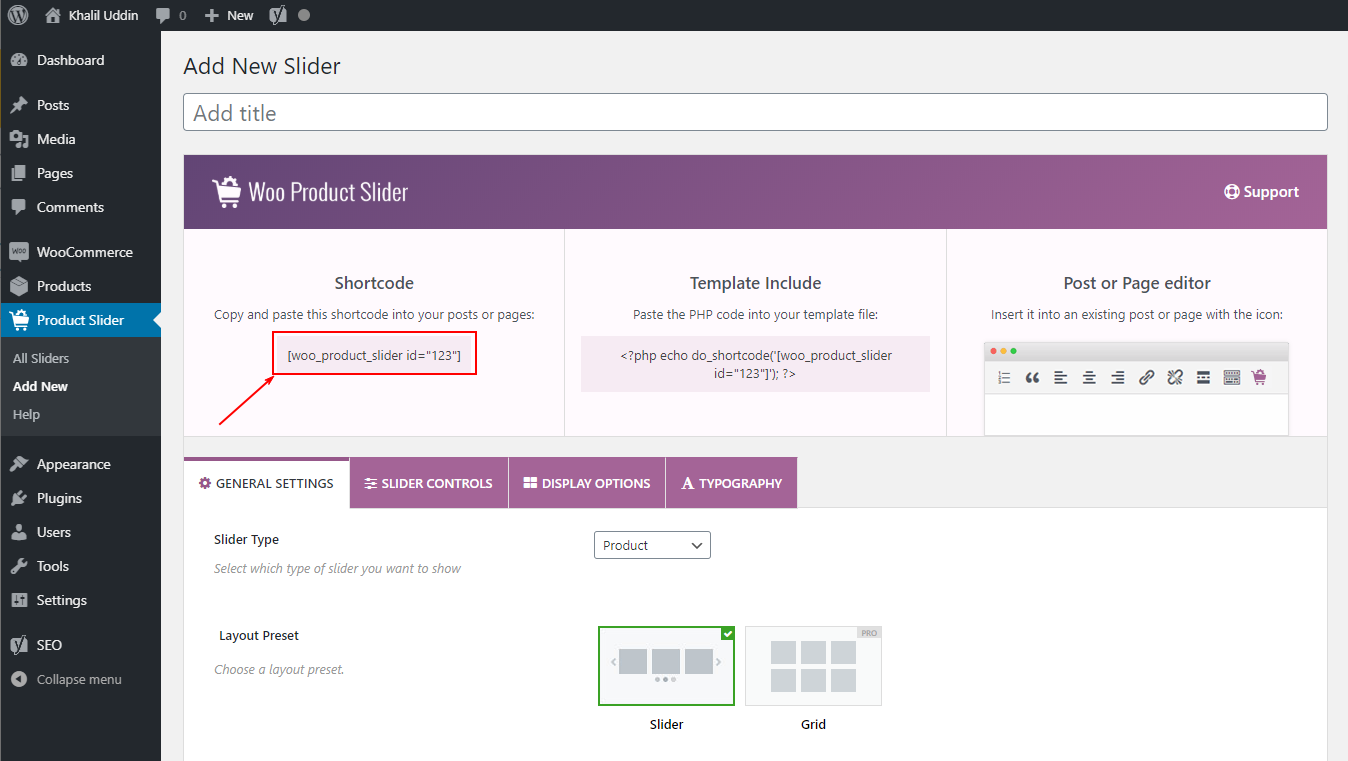The width and height of the screenshot is (1348, 761).
Task: Click the Add title input field
Action: coord(755,112)
